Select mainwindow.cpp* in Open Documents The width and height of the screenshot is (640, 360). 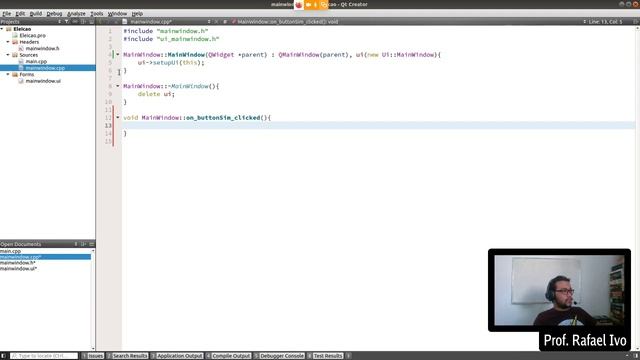(45, 257)
